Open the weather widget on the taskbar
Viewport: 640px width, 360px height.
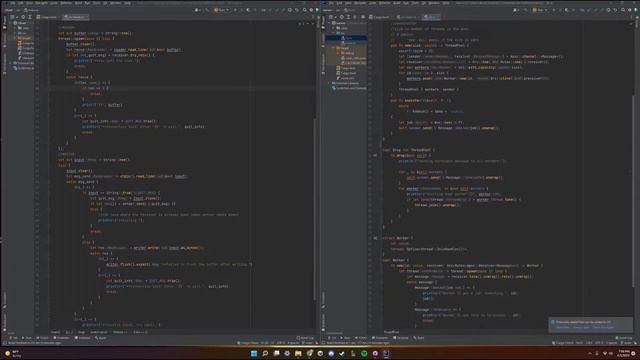pos(13,353)
